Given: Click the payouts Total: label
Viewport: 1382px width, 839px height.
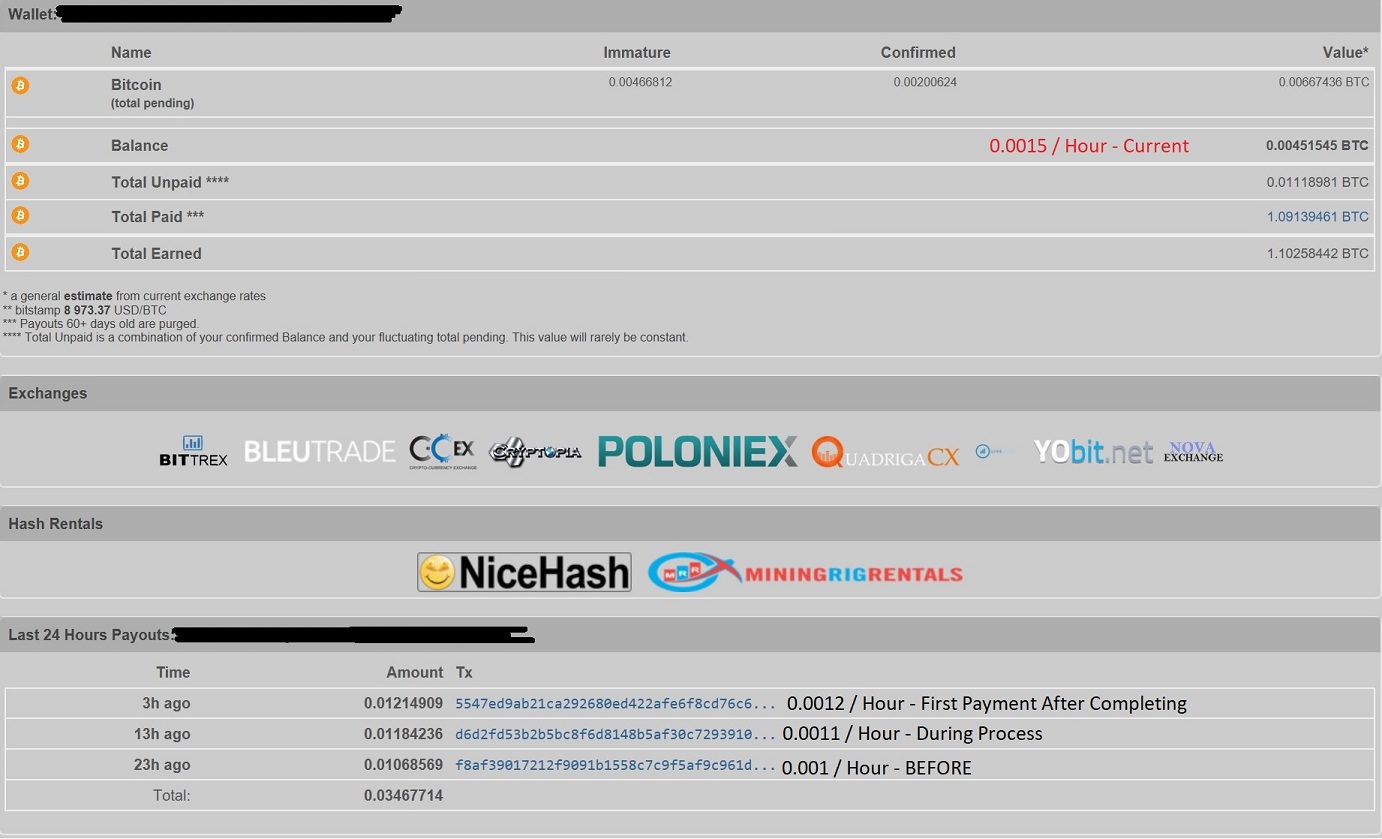Looking at the screenshot, I should pyautogui.click(x=171, y=797).
